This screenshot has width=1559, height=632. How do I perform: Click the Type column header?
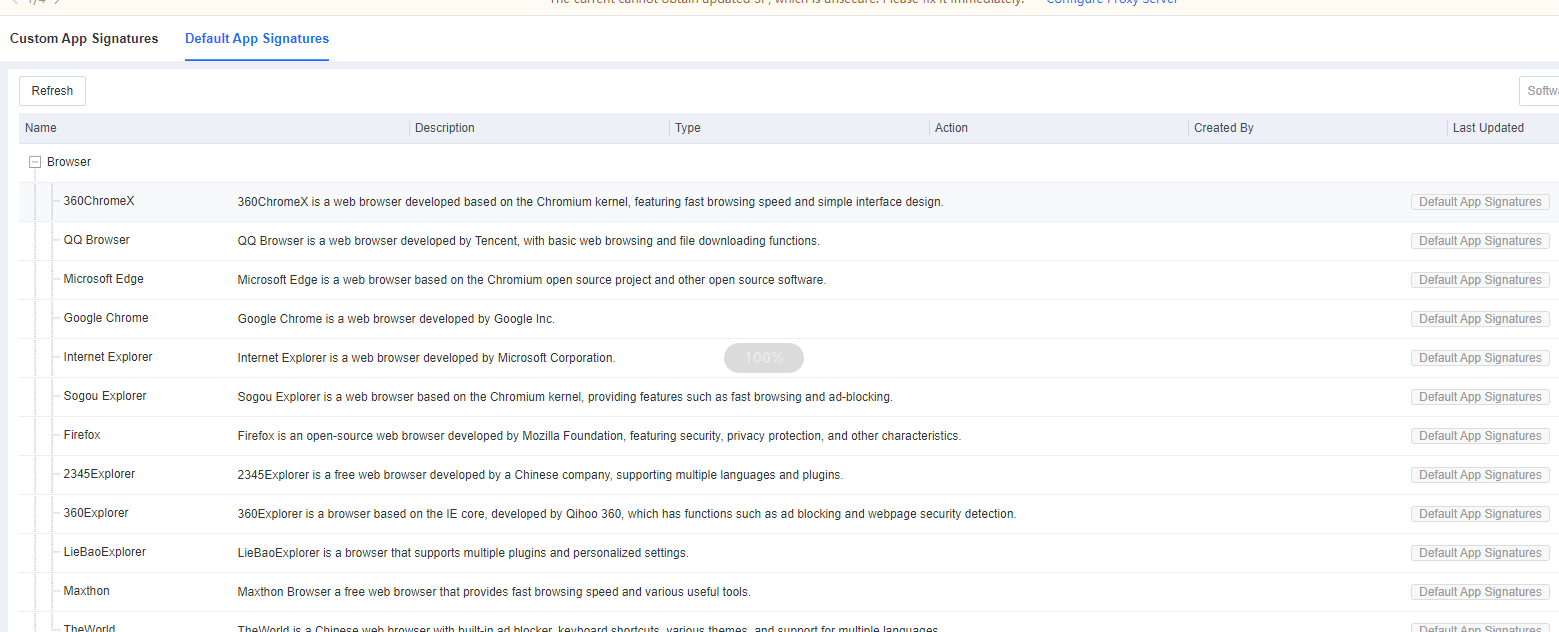(x=688, y=128)
